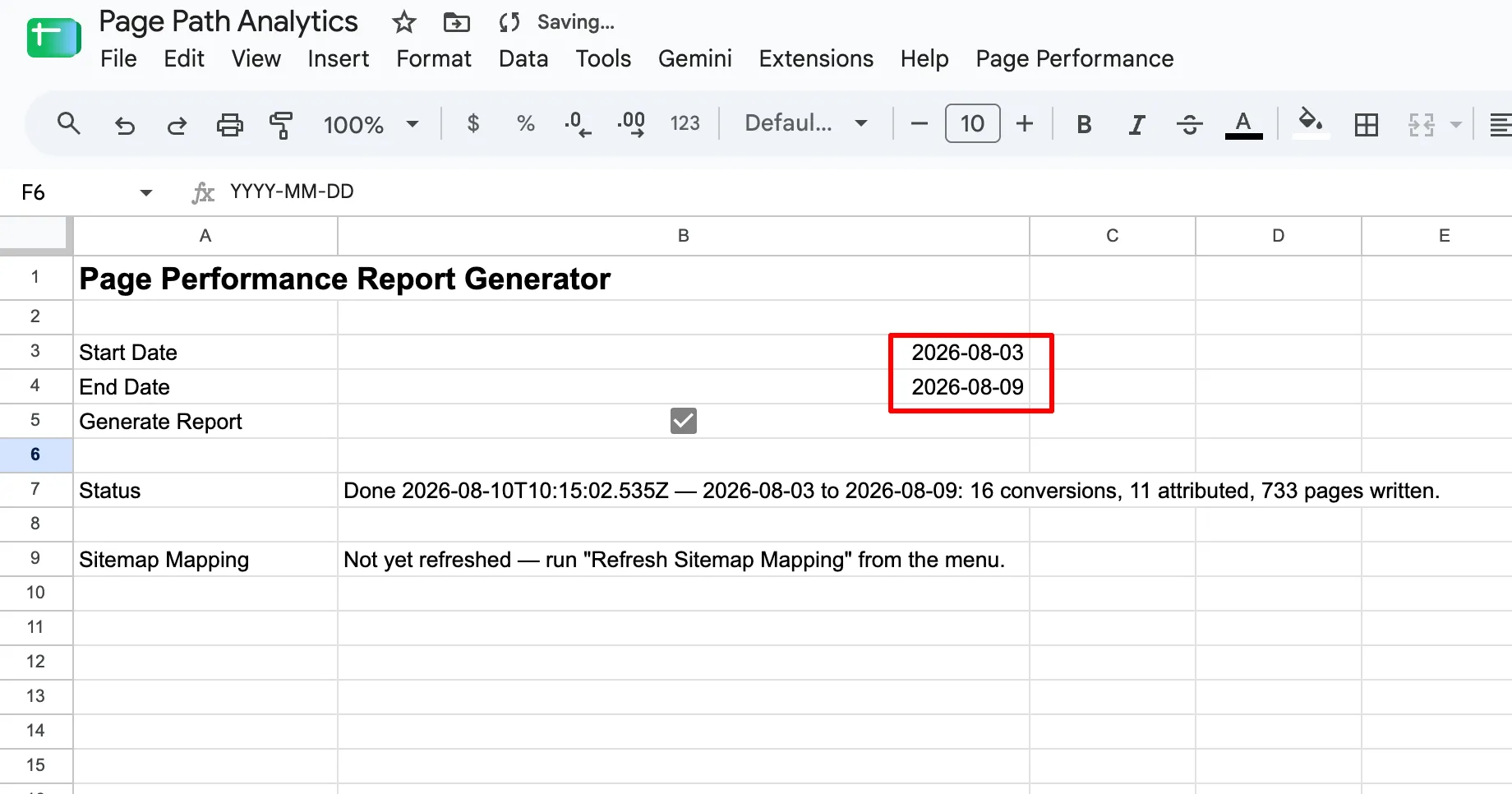Click the move to folder icon

[457, 22]
